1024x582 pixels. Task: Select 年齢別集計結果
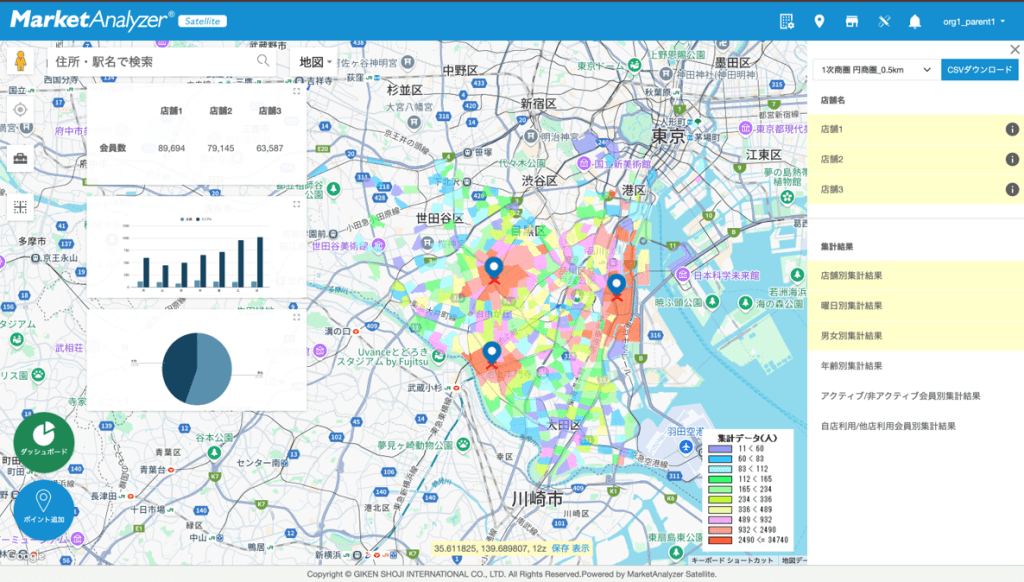click(x=916, y=366)
